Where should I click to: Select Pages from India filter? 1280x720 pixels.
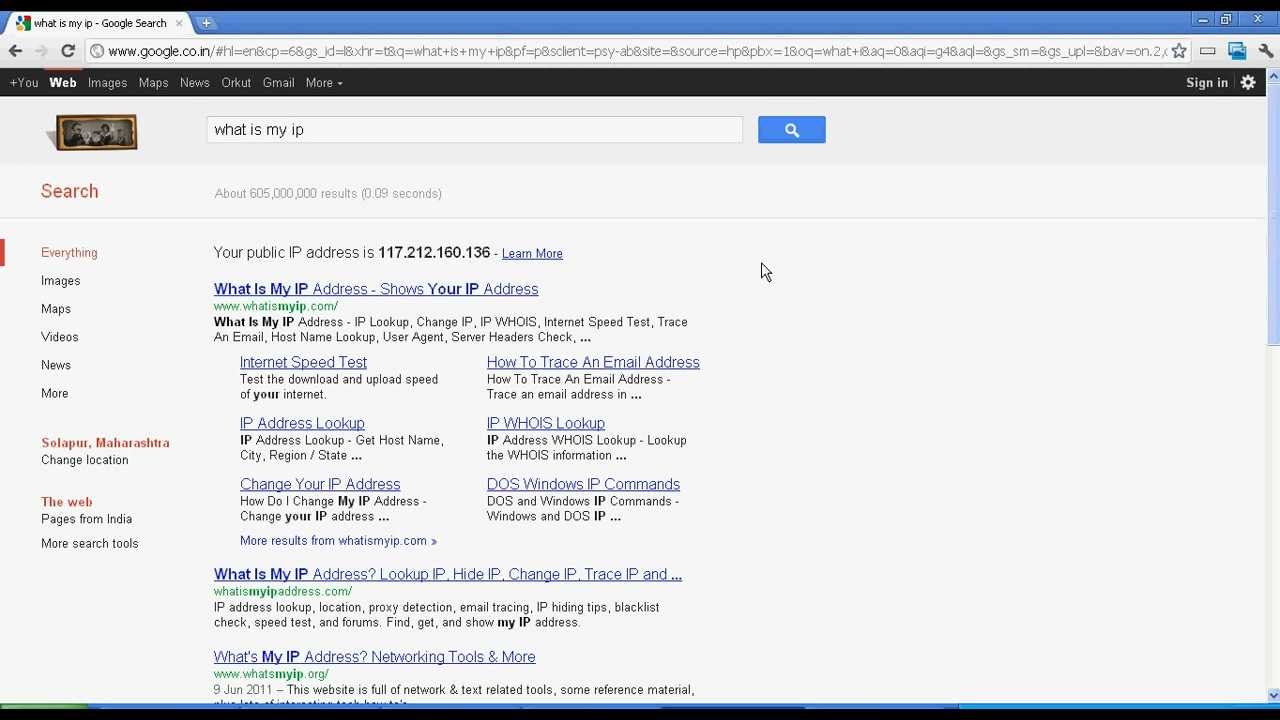click(x=86, y=519)
